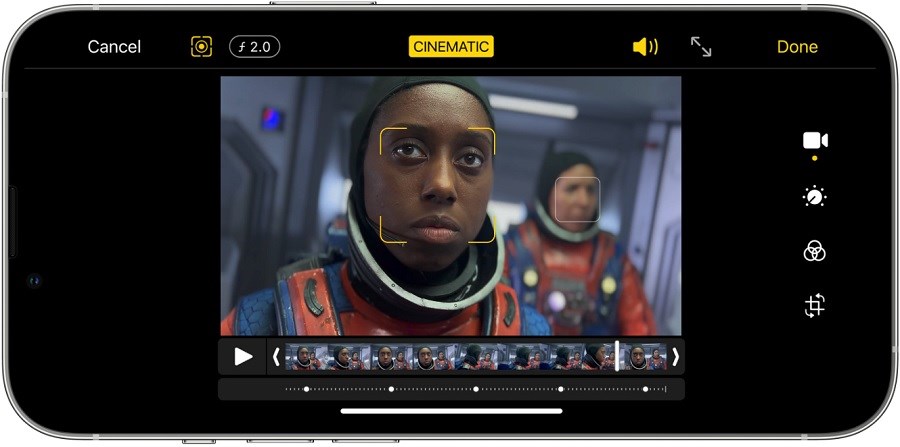Tap the right trim handle of timeline
Image resolution: width=900 pixels, height=447 pixels.
pyautogui.click(x=676, y=357)
